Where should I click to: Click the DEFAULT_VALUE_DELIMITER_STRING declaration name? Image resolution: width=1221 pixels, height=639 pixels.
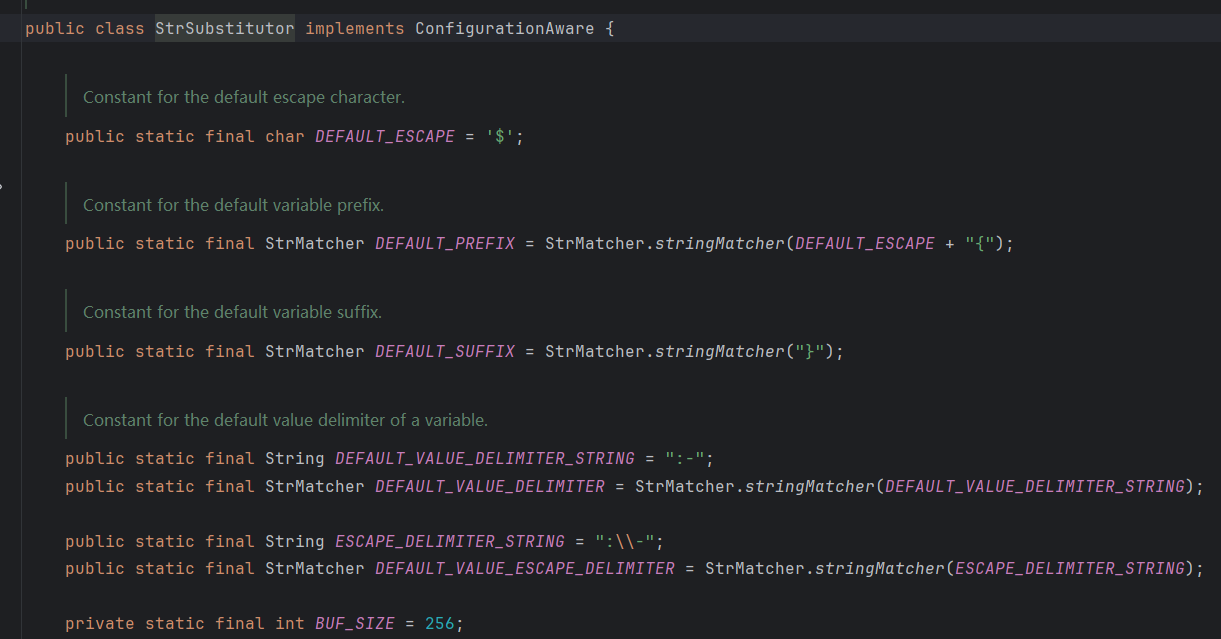(484, 459)
